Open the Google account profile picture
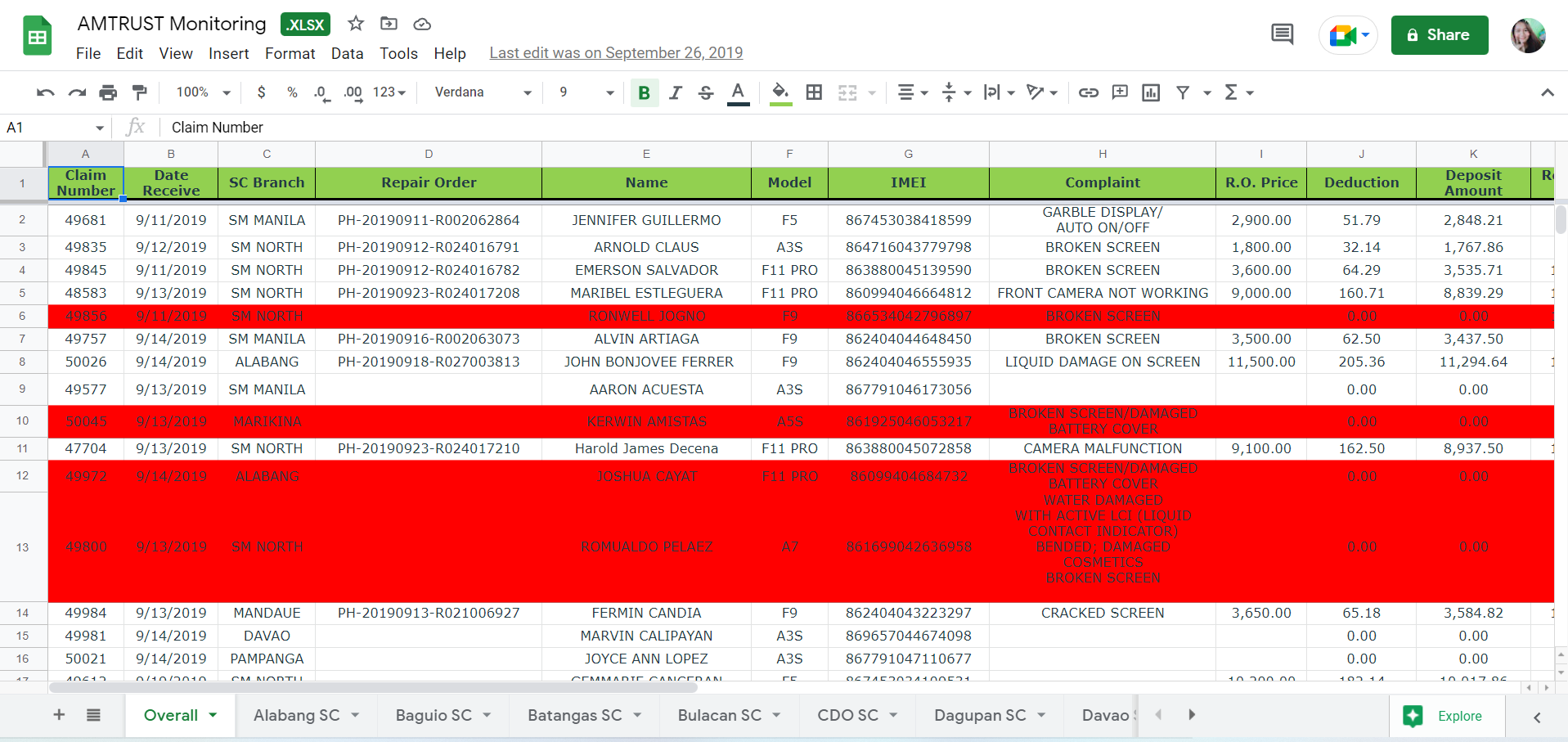 pos(1528,35)
